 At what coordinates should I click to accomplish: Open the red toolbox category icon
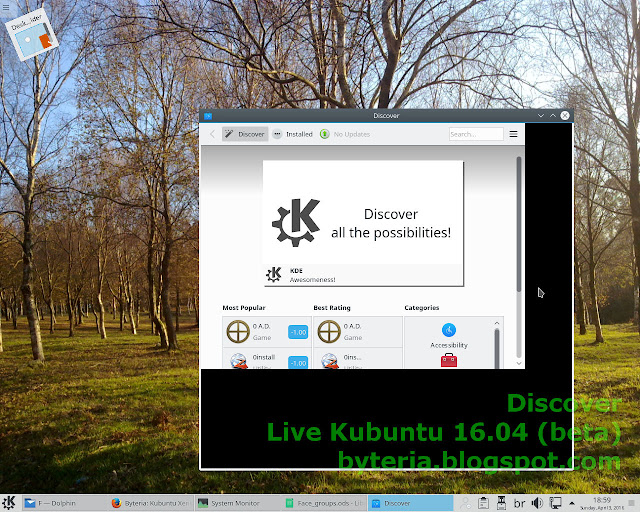coord(449,361)
